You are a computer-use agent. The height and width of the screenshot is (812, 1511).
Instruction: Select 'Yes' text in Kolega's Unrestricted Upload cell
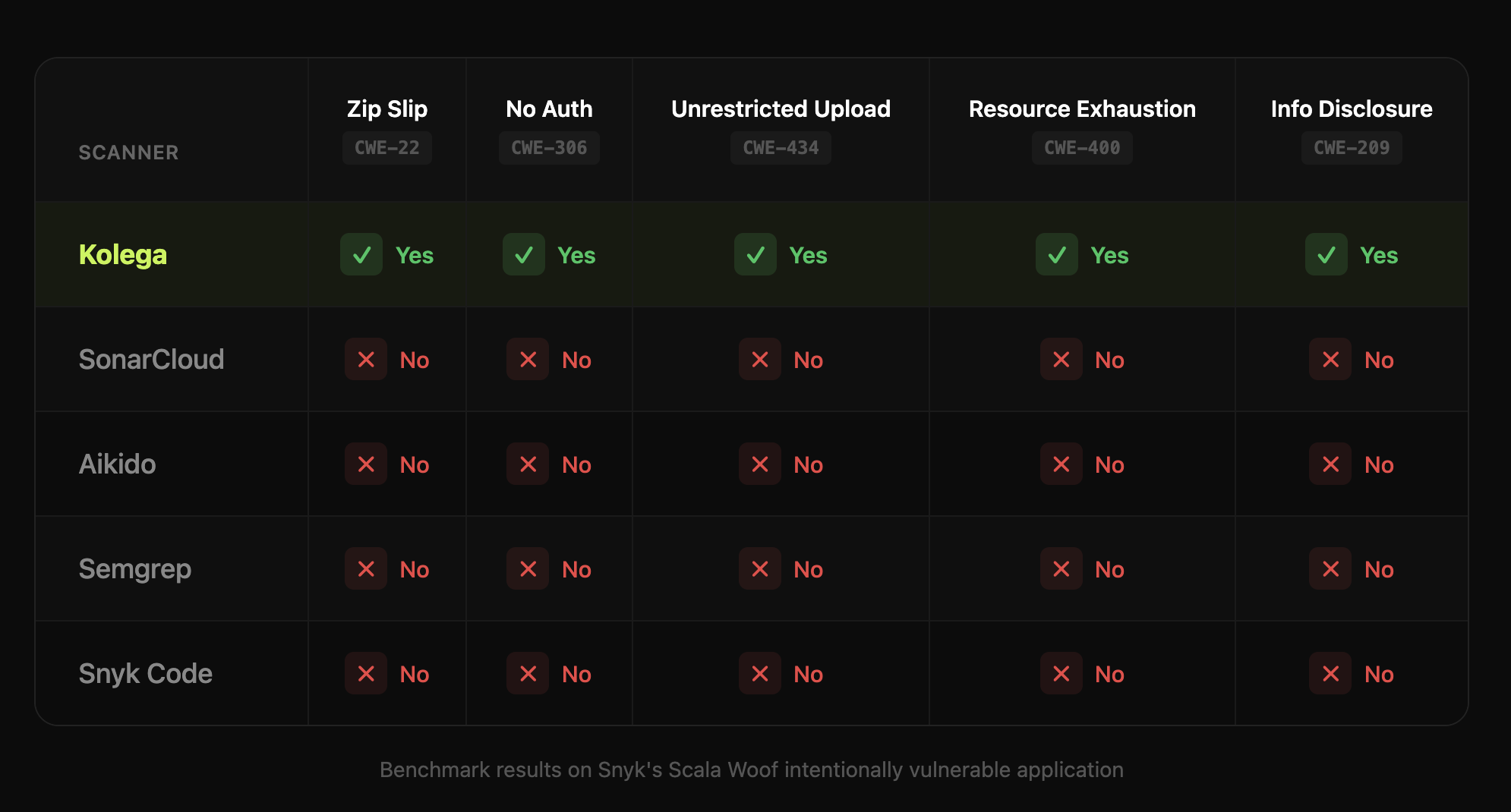pos(809,256)
